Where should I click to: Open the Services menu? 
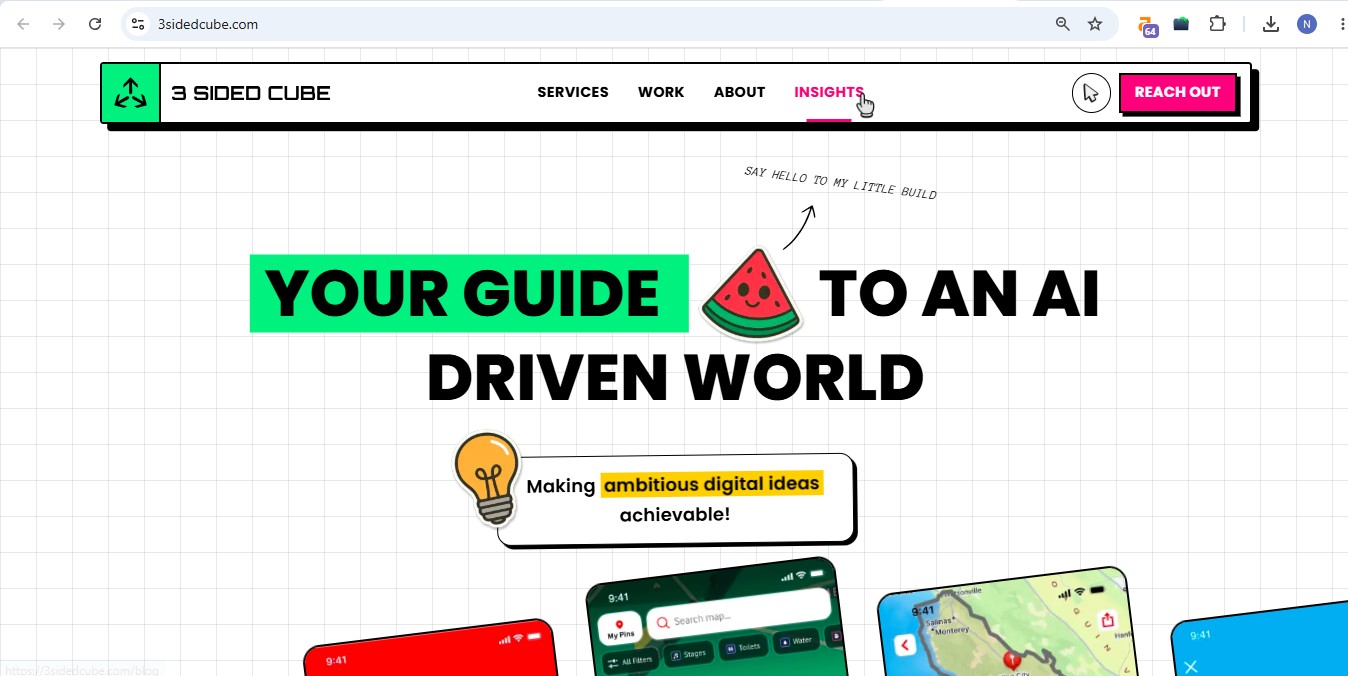573,92
